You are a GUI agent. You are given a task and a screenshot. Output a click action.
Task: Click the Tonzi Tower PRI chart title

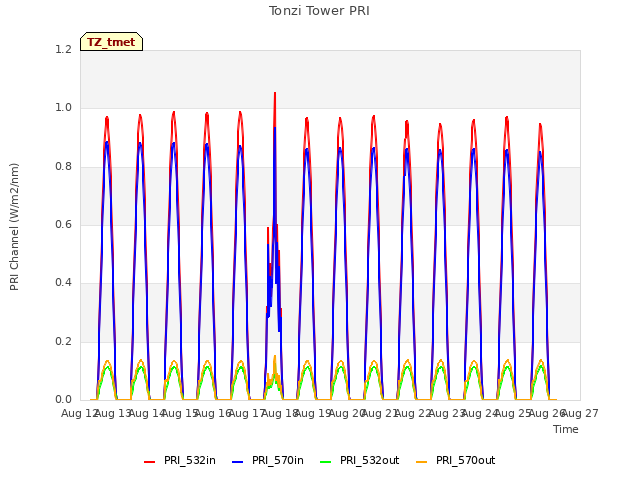319,11
